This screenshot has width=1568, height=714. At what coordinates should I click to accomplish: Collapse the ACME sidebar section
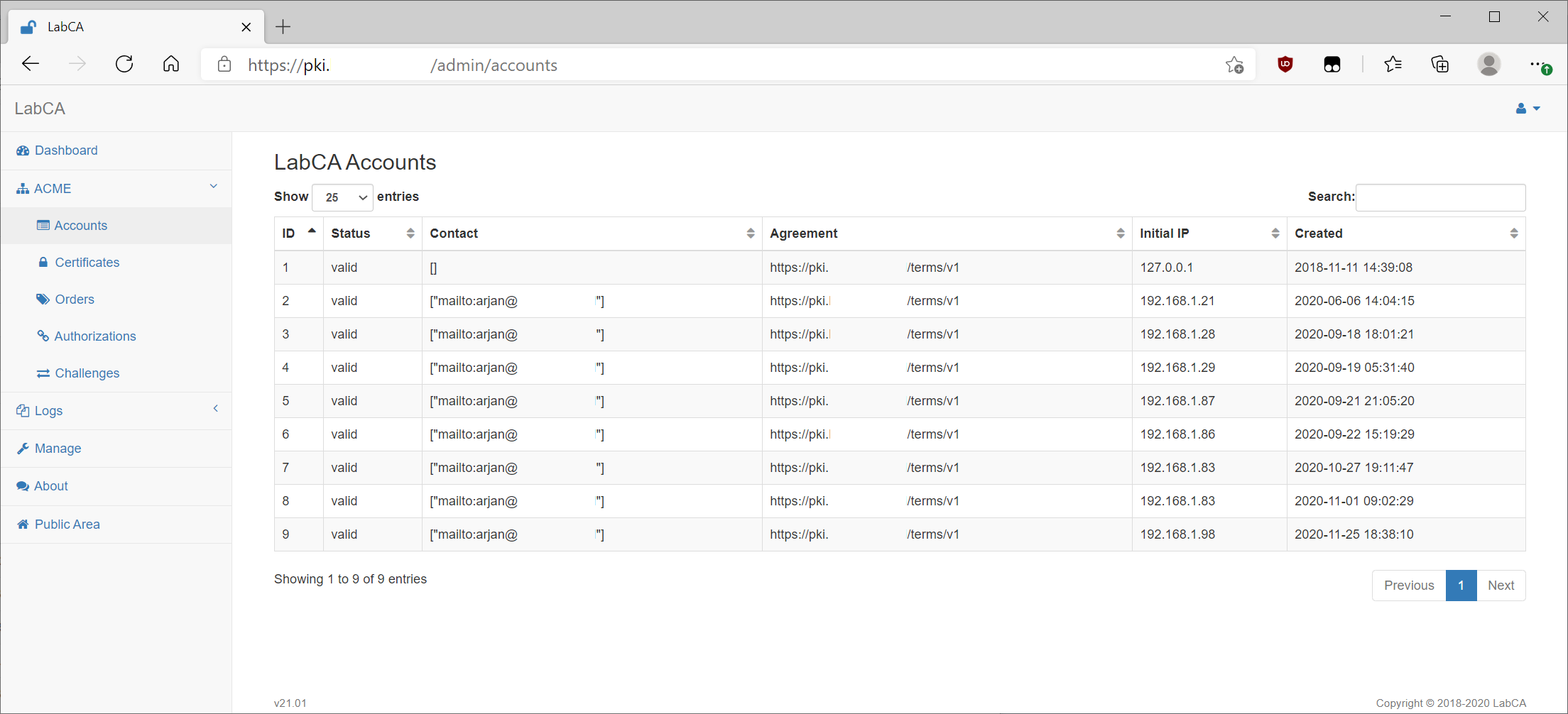pyautogui.click(x=213, y=186)
